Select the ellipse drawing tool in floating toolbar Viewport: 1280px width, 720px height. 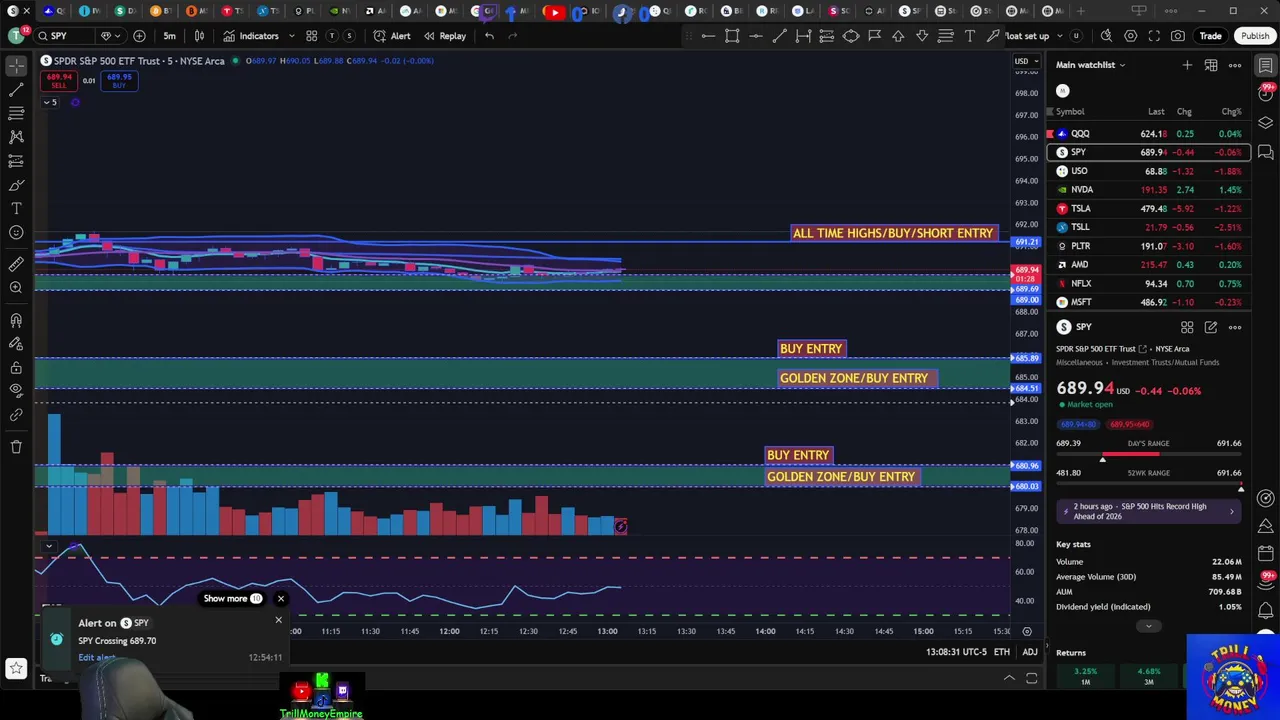coord(851,36)
